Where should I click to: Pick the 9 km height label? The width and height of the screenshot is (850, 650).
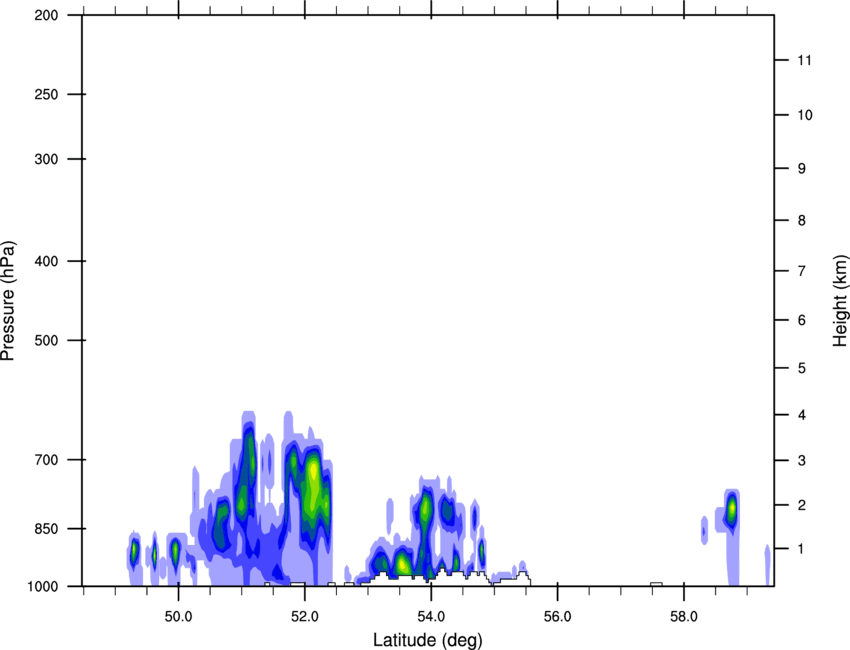(802, 169)
